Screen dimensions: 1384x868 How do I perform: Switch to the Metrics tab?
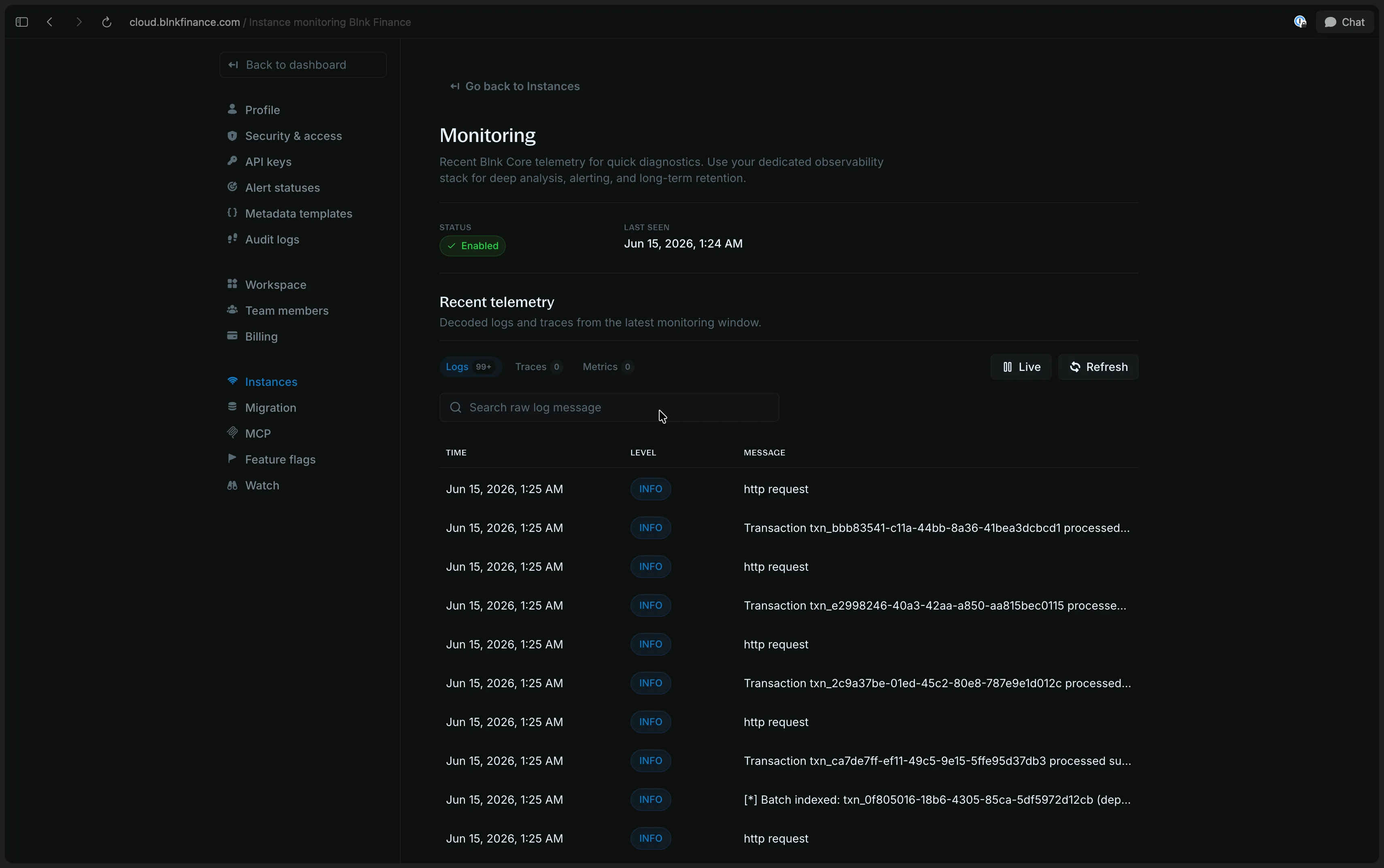pos(607,367)
